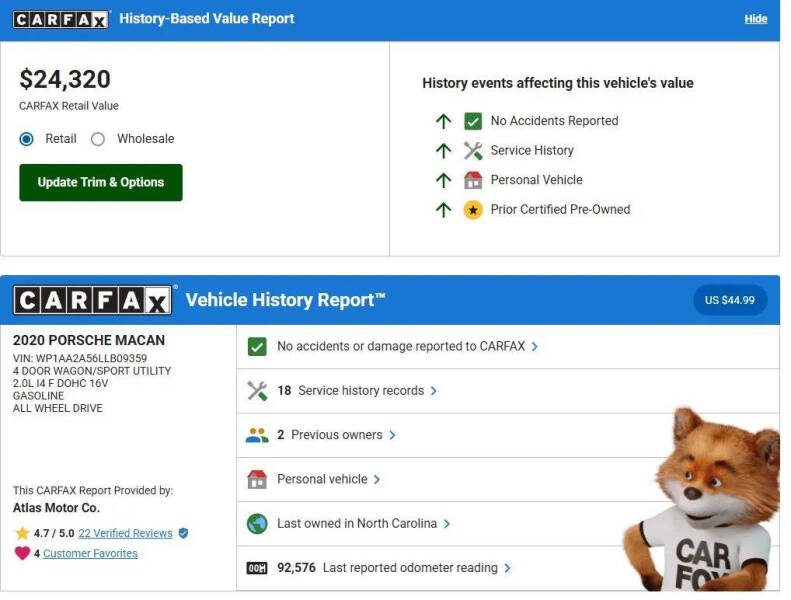Expand No accidents or damage reported chevron
The width and height of the screenshot is (791, 600).
coord(535,347)
